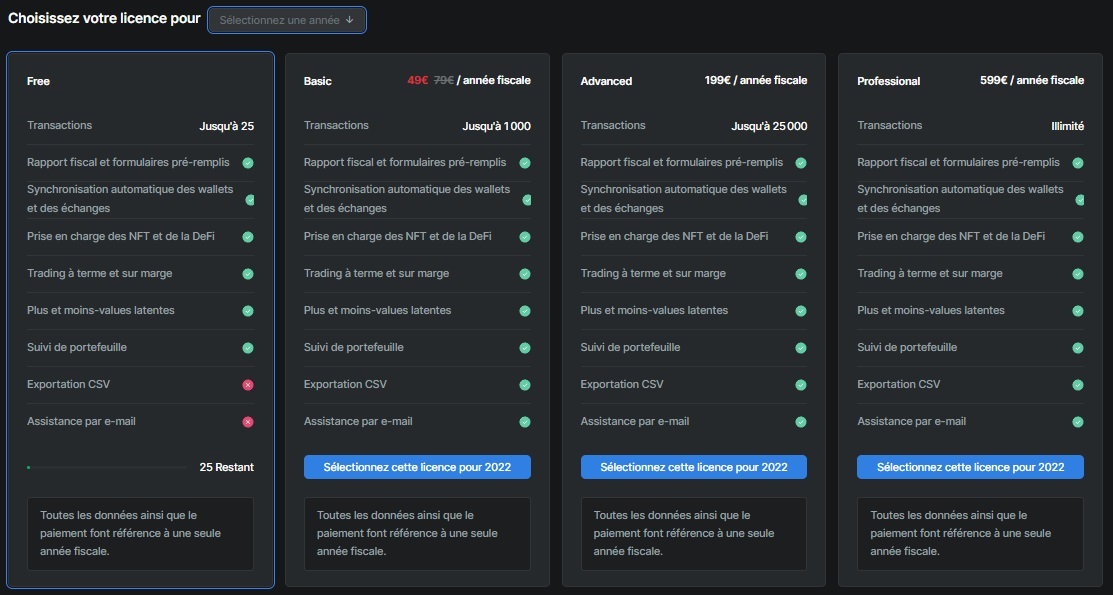This screenshot has width=1113, height=595.
Task: Click the green check for Assistance par e-mail in Professional
Action: (x=1078, y=422)
